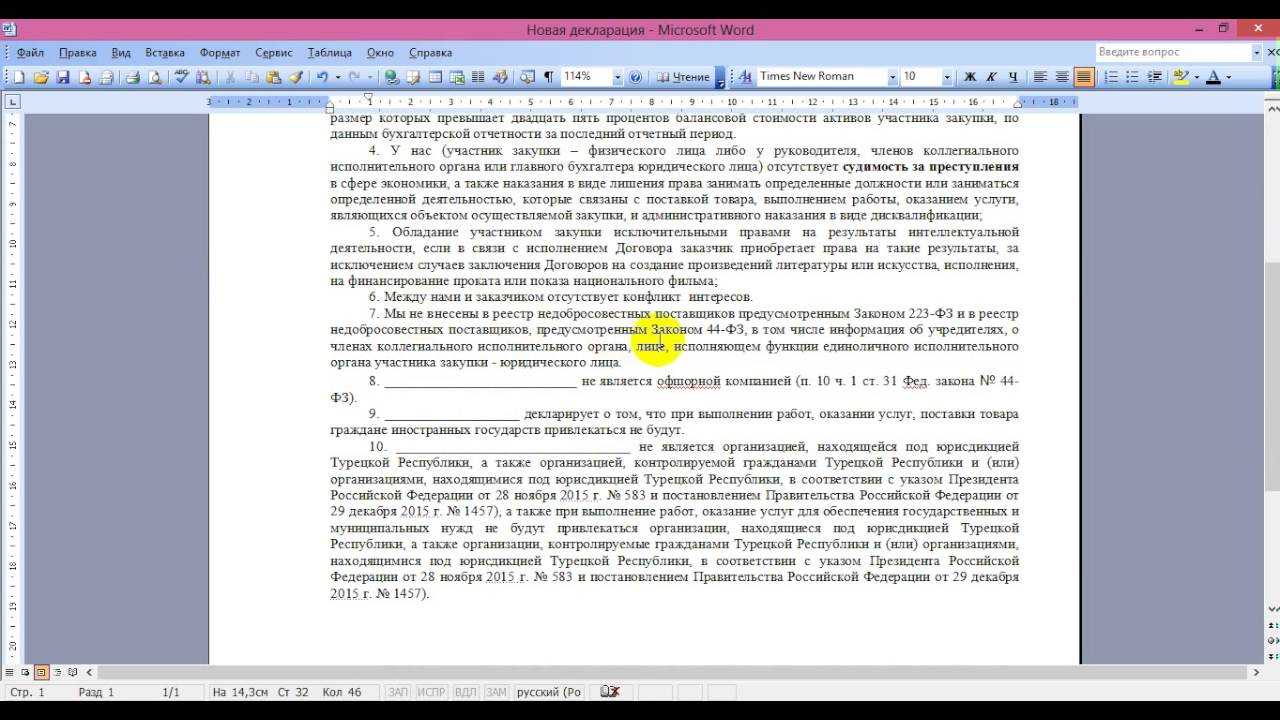
Task: Open the Вставка menu
Action: 165,52
